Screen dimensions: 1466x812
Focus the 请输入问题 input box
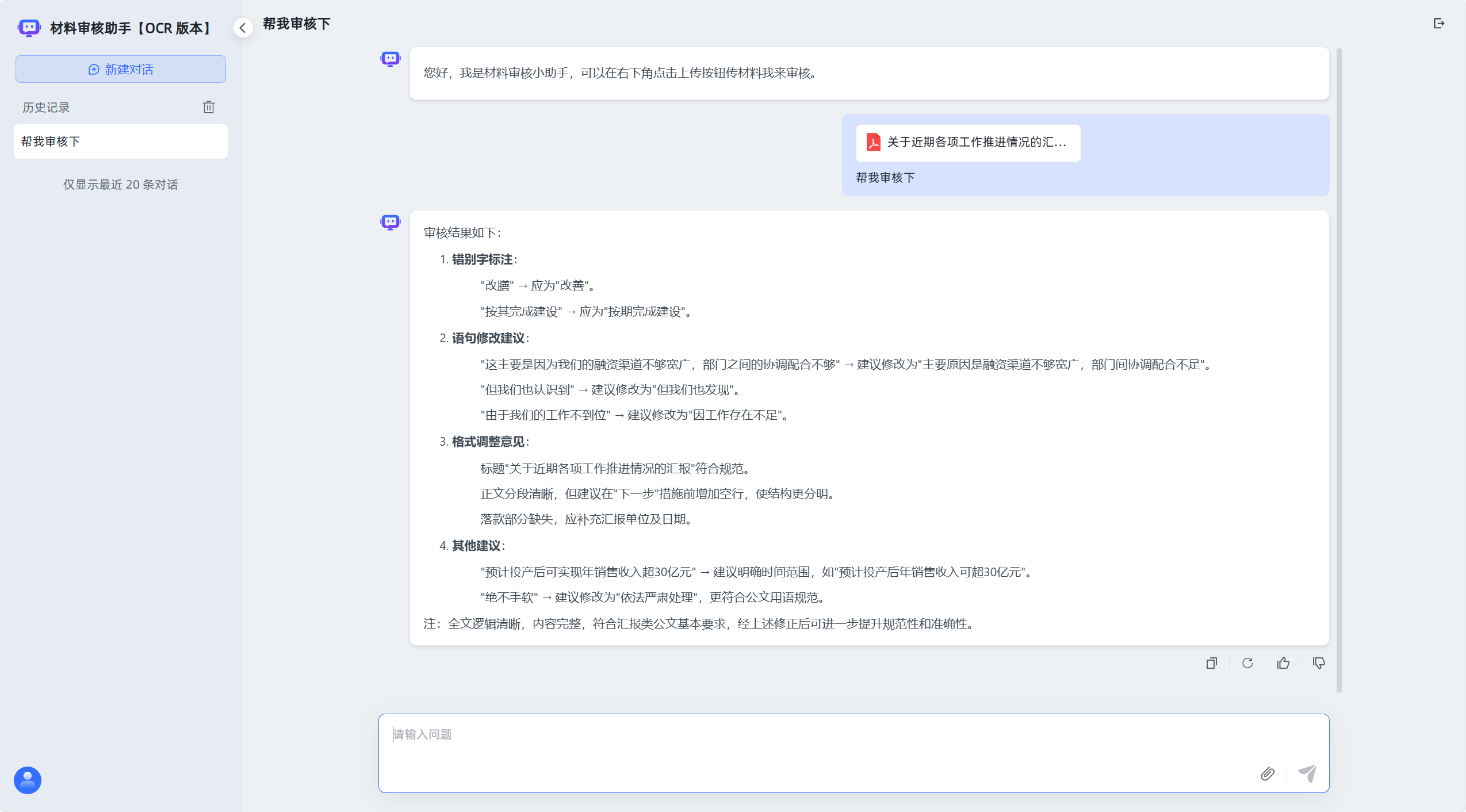[x=853, y=753]
